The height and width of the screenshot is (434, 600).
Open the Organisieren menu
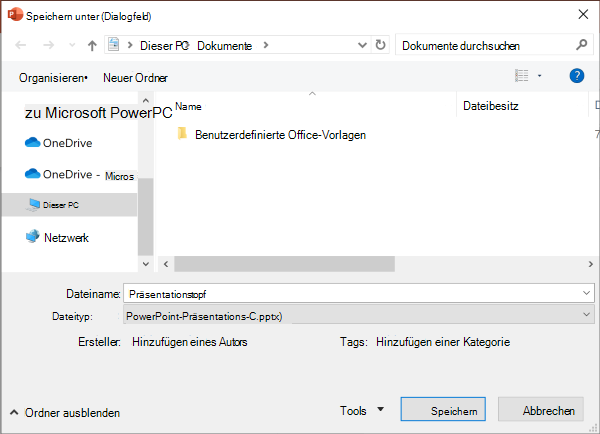tap(53, 78)
